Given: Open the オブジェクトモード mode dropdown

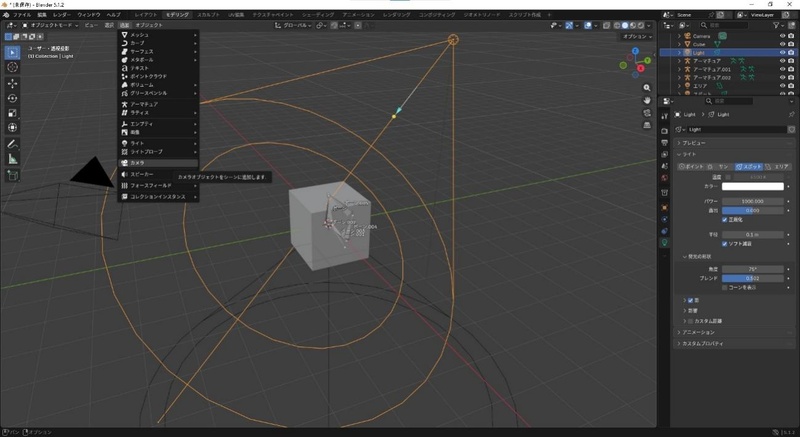Looking at the screenshot, I should pyautogui.click(x=50, y=25).
